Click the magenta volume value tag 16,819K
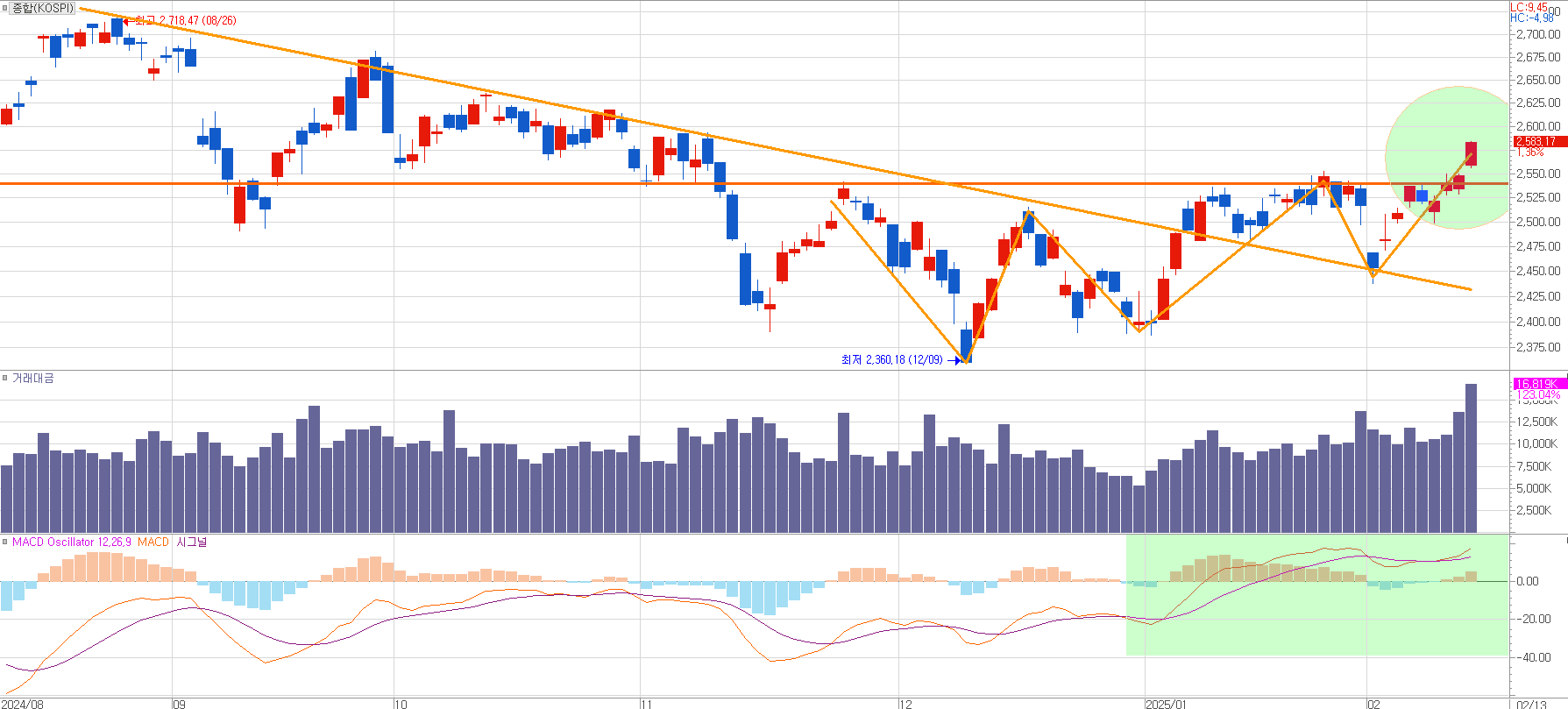Viewport: 1568px width, 709px height. click(1536, 384)
